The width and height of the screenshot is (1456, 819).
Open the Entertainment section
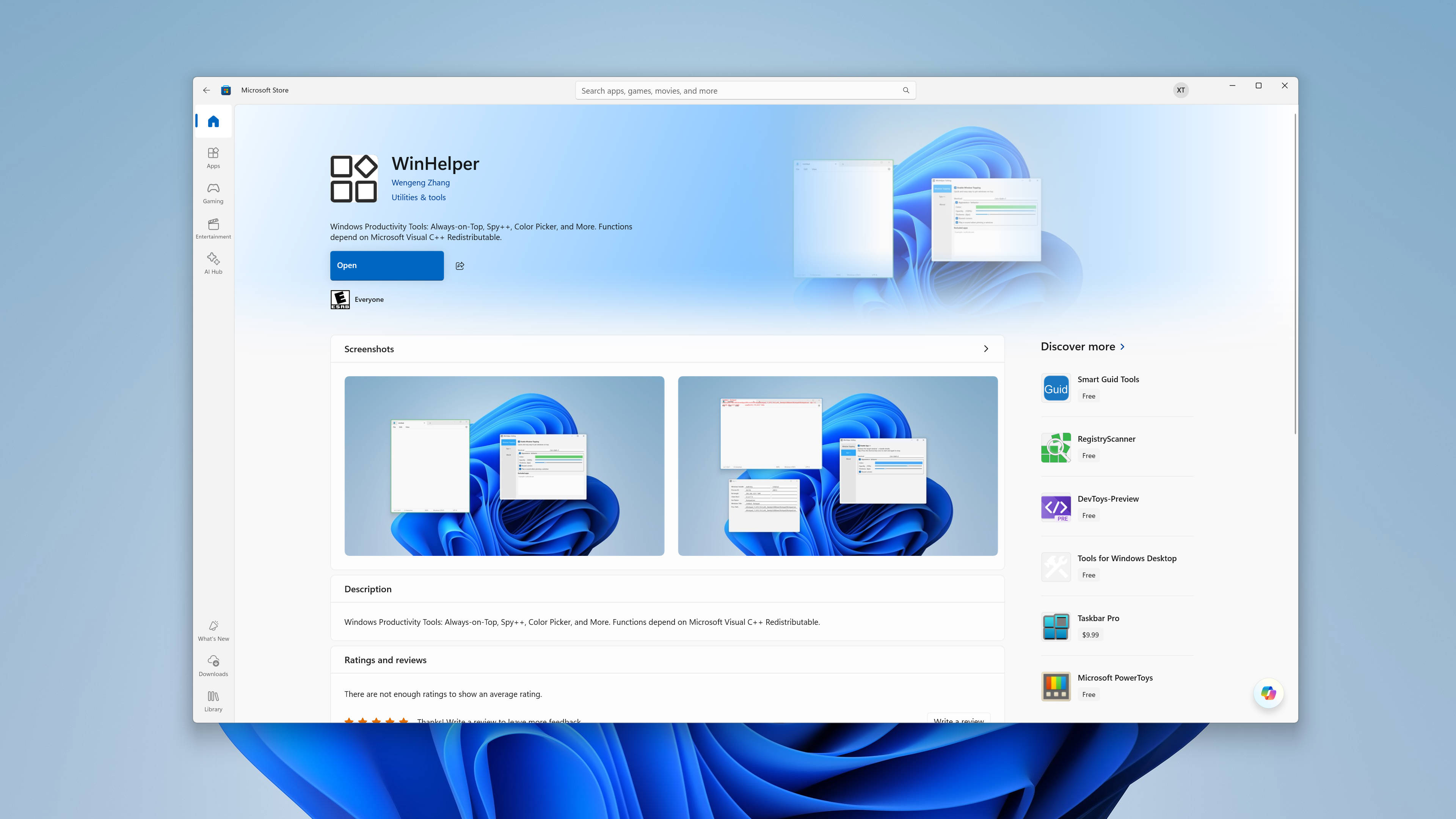(213, 228)
